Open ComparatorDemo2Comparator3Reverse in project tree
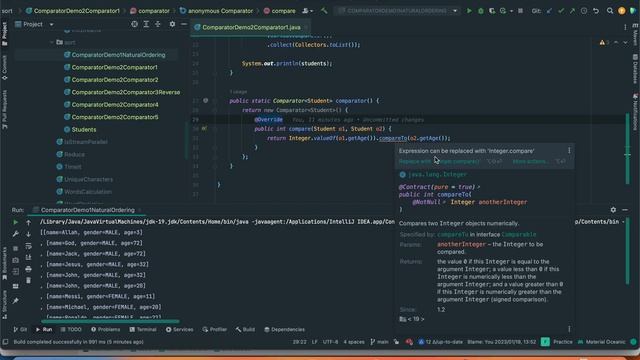The image size is (640, 360). tap(122, 92)
